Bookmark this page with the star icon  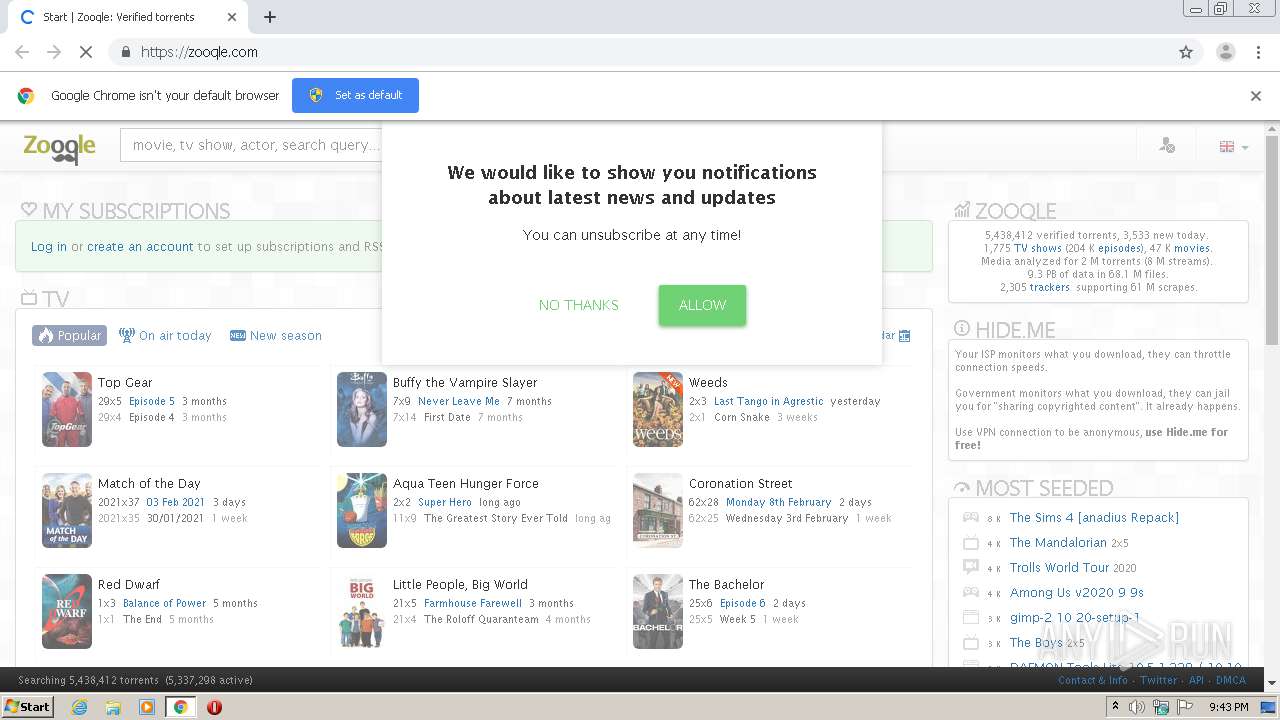tap(1186, 52)
